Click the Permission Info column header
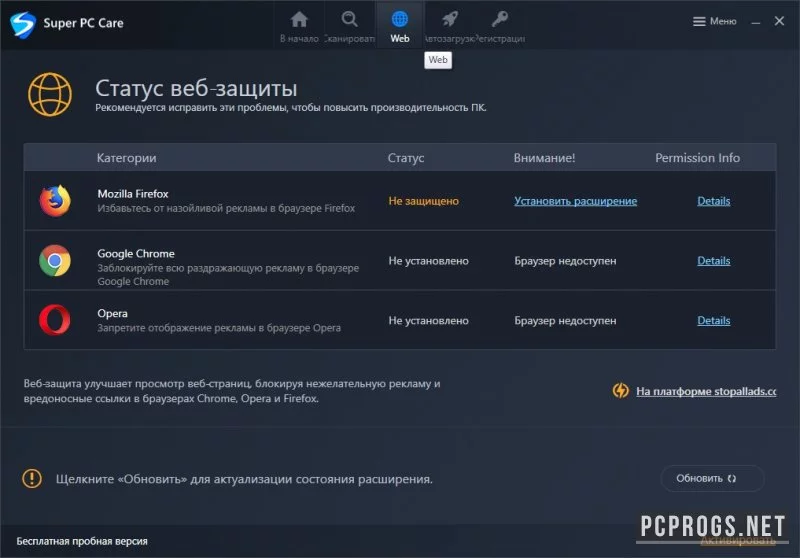 click(x=697, y=158)
